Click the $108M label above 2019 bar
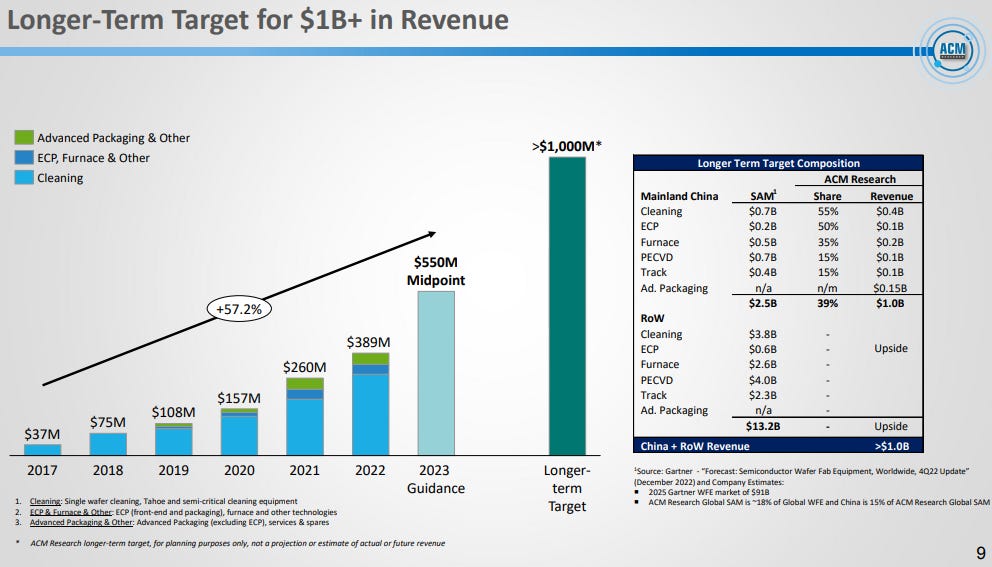 pyautogui.click(x=173, y=412)
